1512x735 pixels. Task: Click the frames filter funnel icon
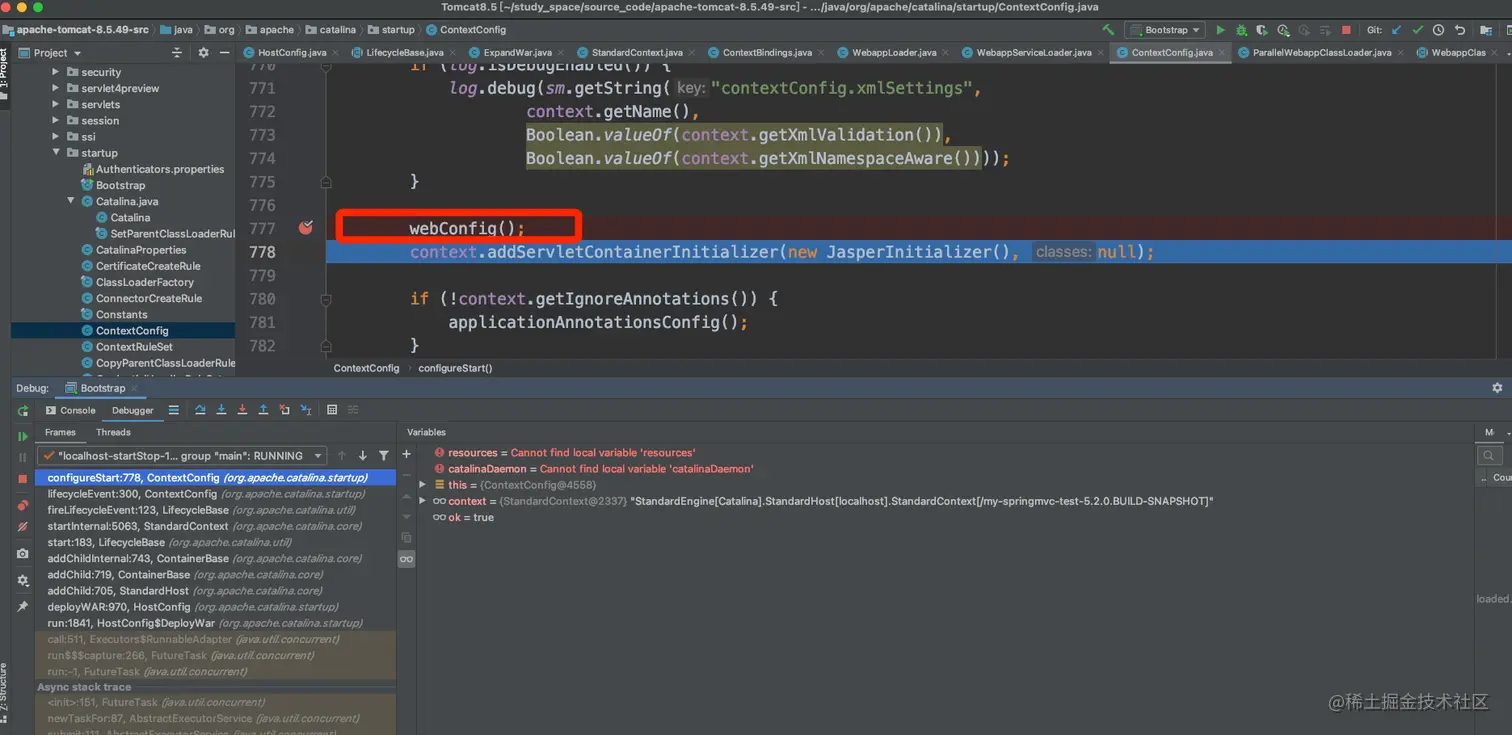383,456
